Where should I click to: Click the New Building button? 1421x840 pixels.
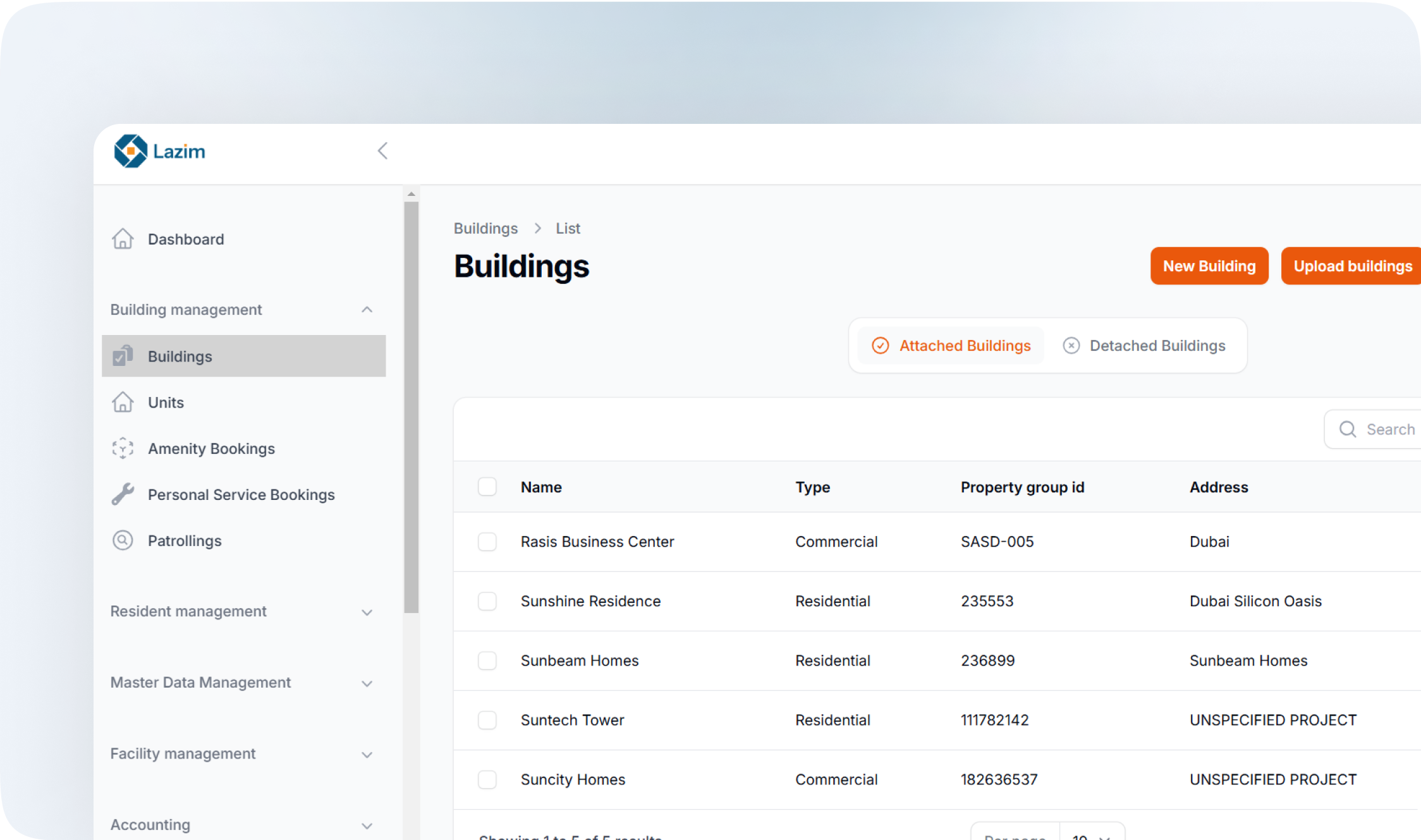pyautogui.click(x=1209, y=266)
